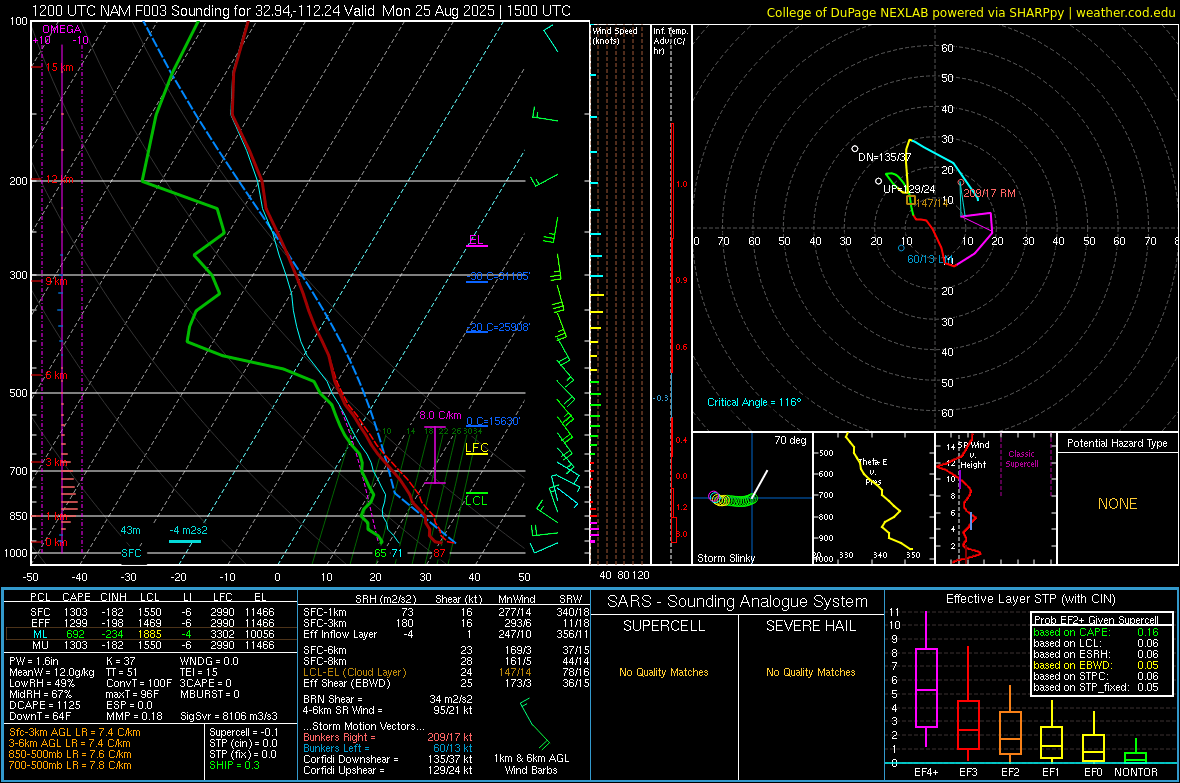1180x783 pixels.
Task: Click the Sfc-3km AGL LR lapse rate line
Action: click(75, 732)
